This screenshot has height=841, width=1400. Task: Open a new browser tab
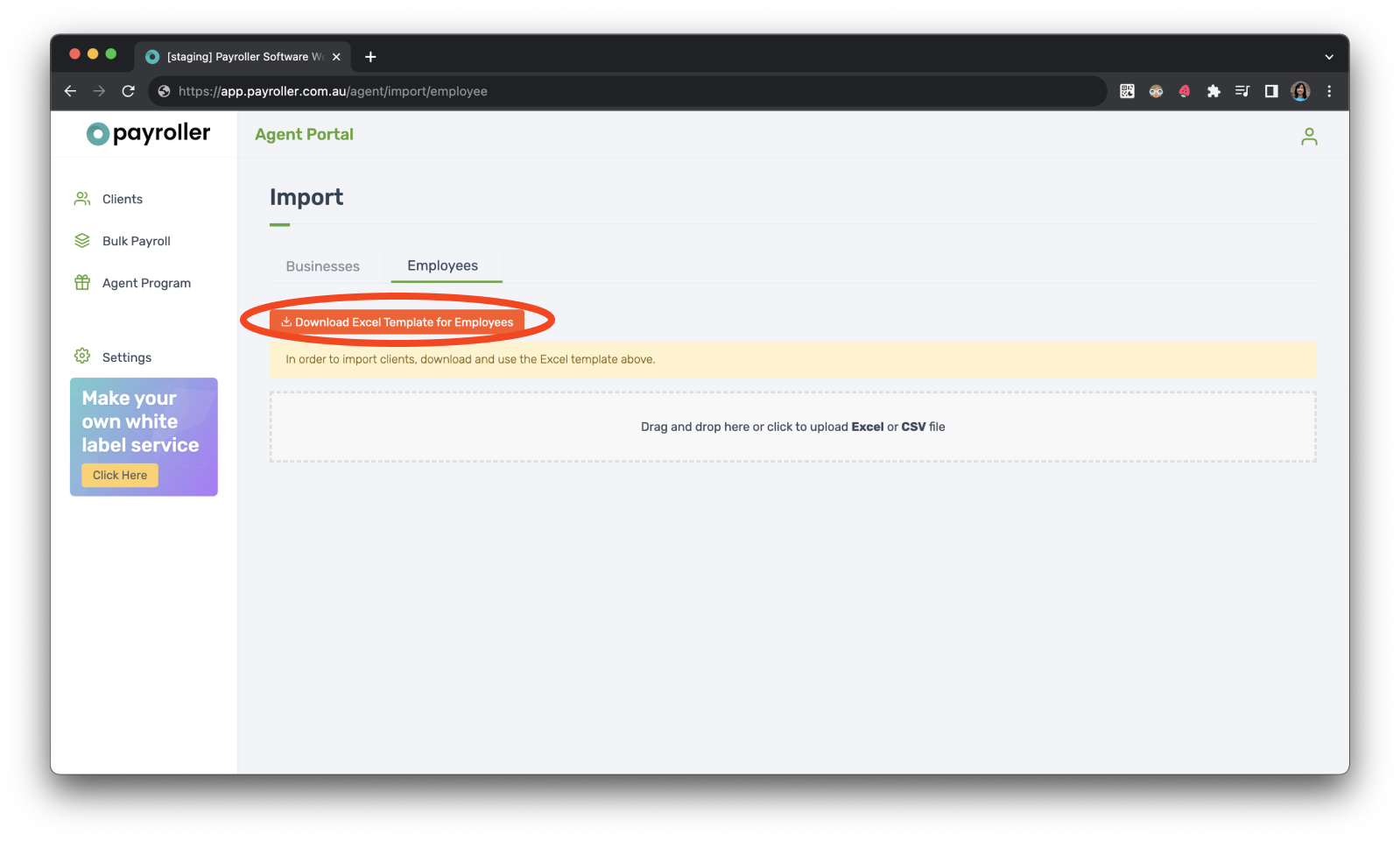point(370,57)
